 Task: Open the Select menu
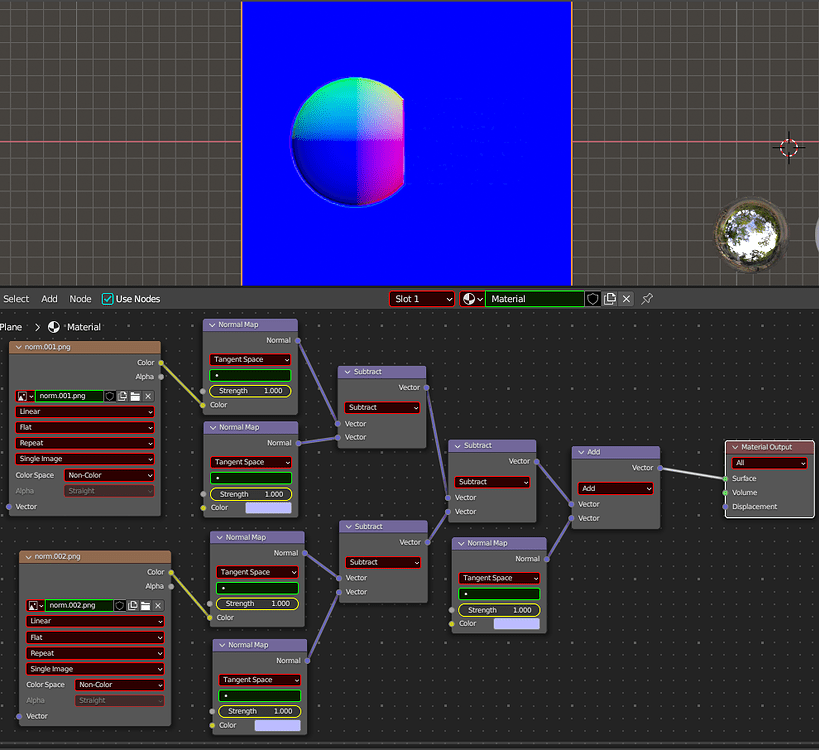click(16, 299)
